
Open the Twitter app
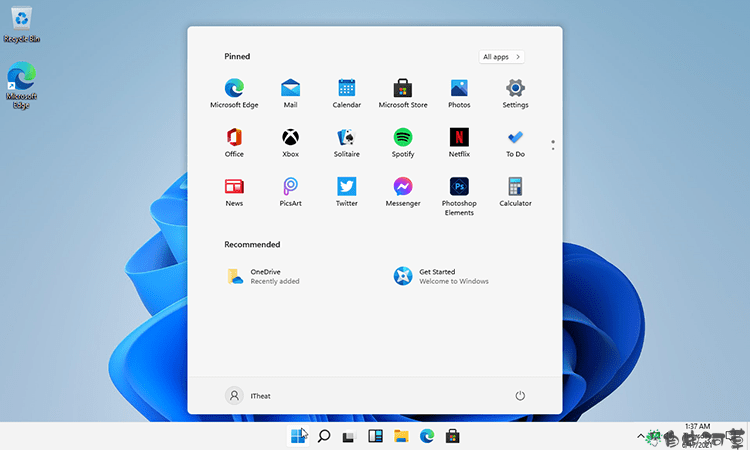click(x=346, y=192)
